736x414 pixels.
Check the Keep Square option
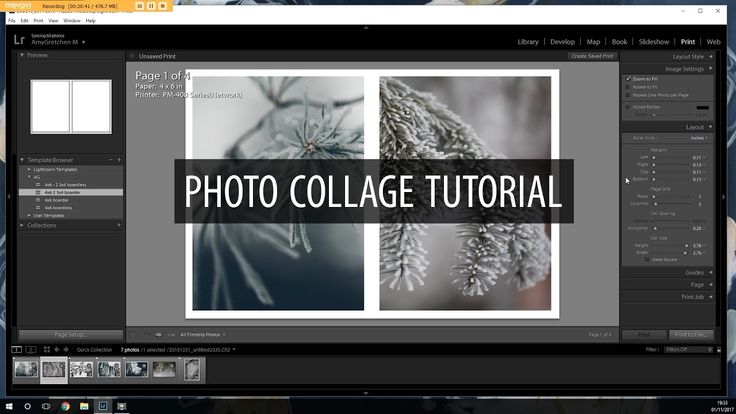pos(647,259)
